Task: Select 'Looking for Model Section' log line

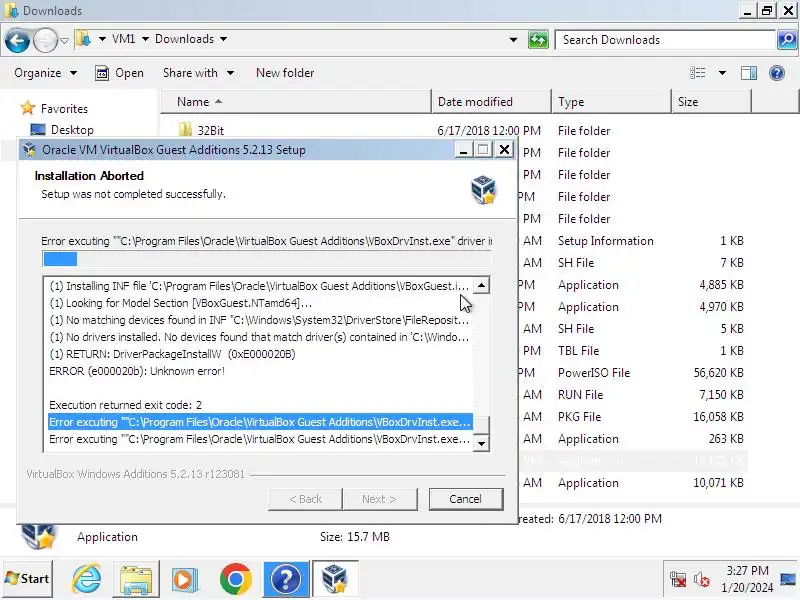Action: pos(180,303)
